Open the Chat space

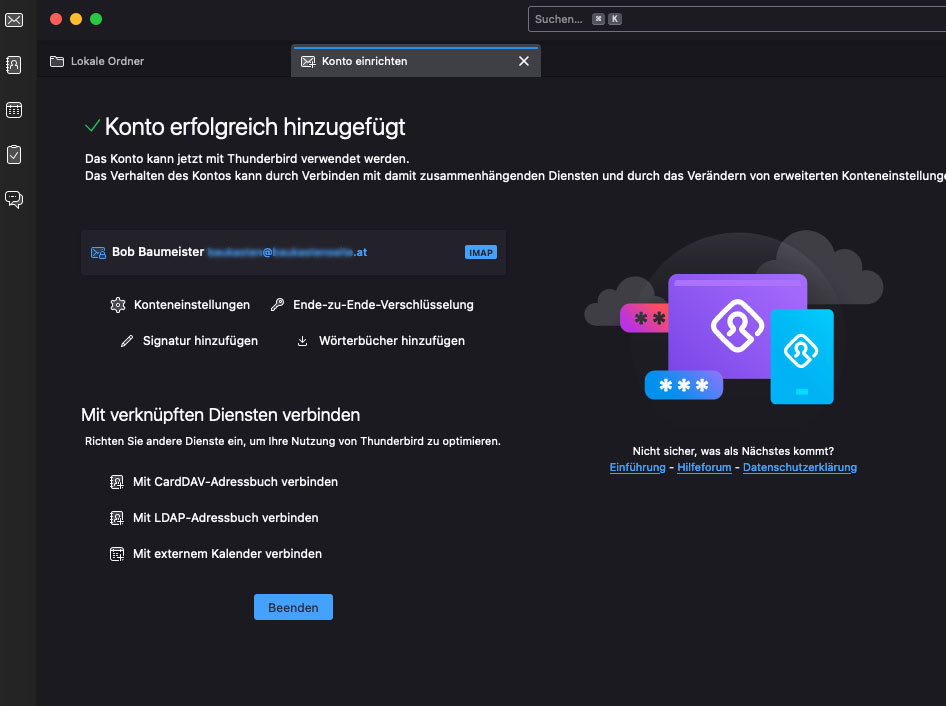pyautogui.click(x=14, y=200)
